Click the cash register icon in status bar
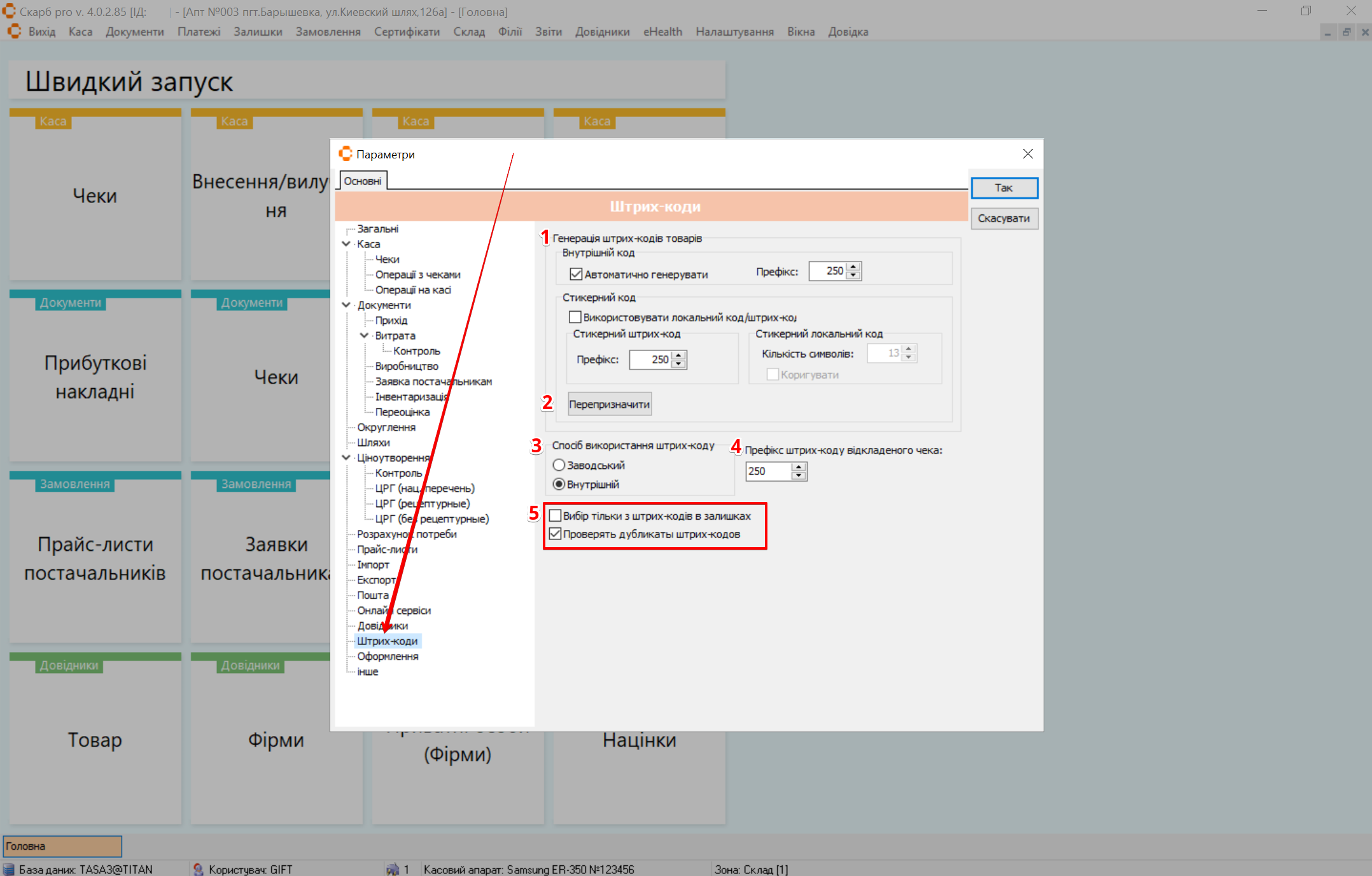Image resolution: width=1372 pixels, height=876 pixels. (x=393, y=869)
